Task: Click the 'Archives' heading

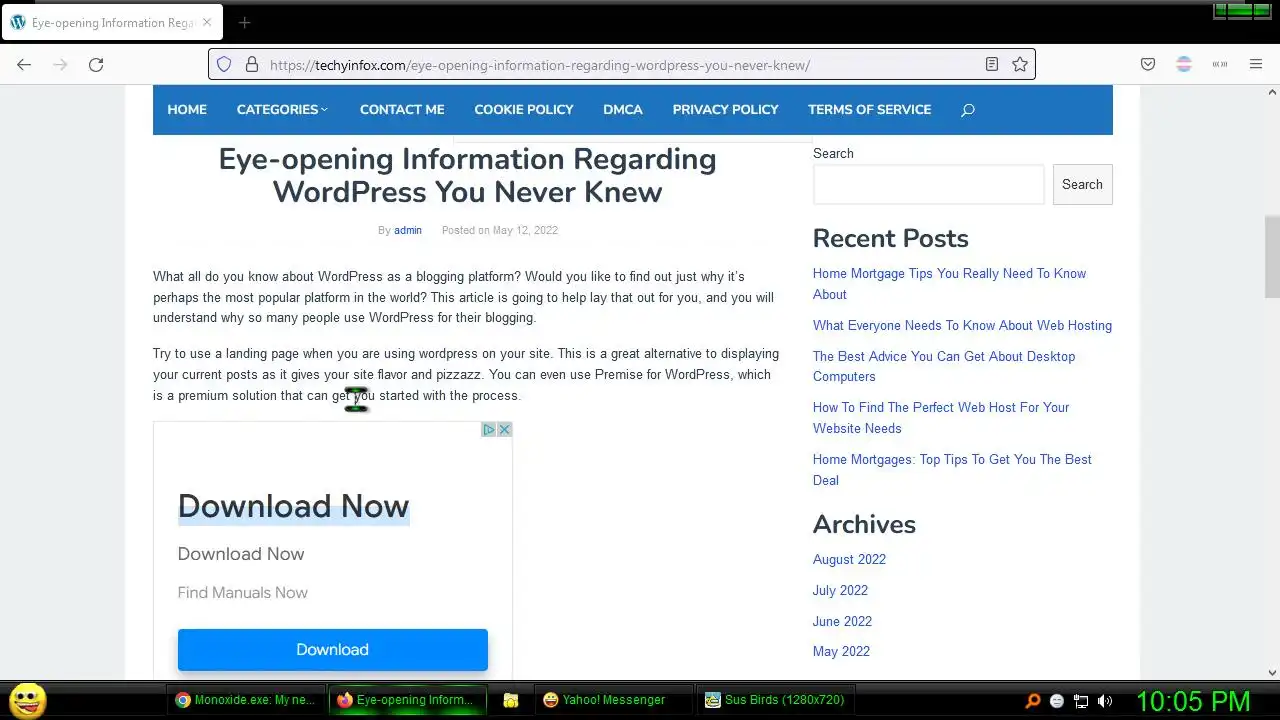Action: point(864,524)
